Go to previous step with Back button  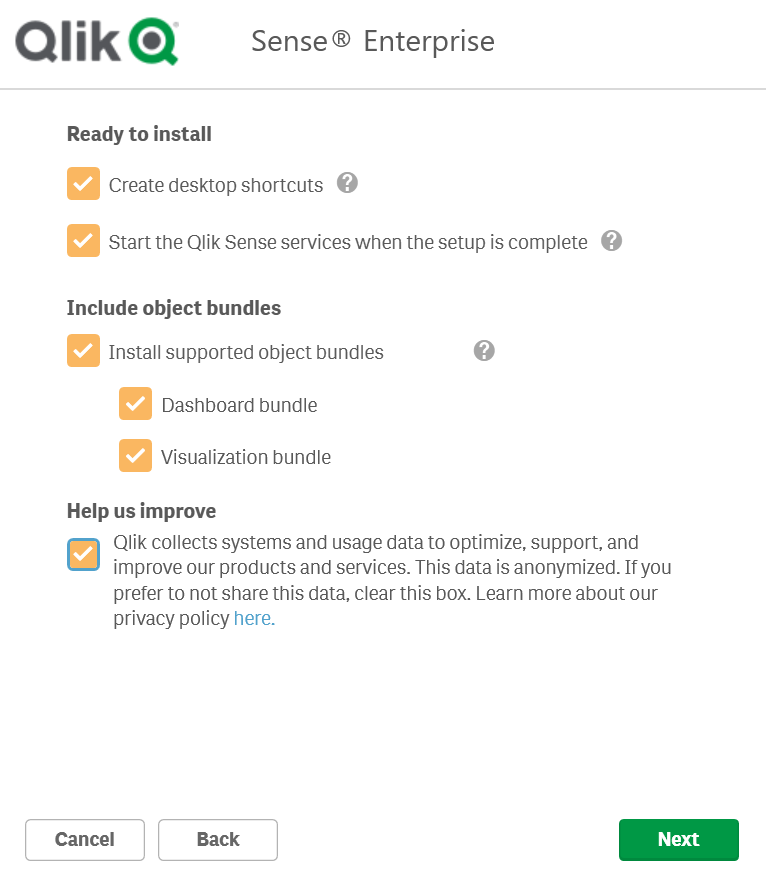pyautogui.click(x=218, y=840)
